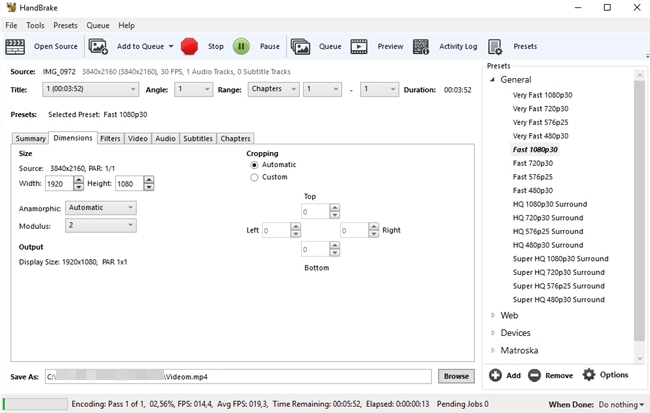Expand the Web presets group

[x=493, y=315]
